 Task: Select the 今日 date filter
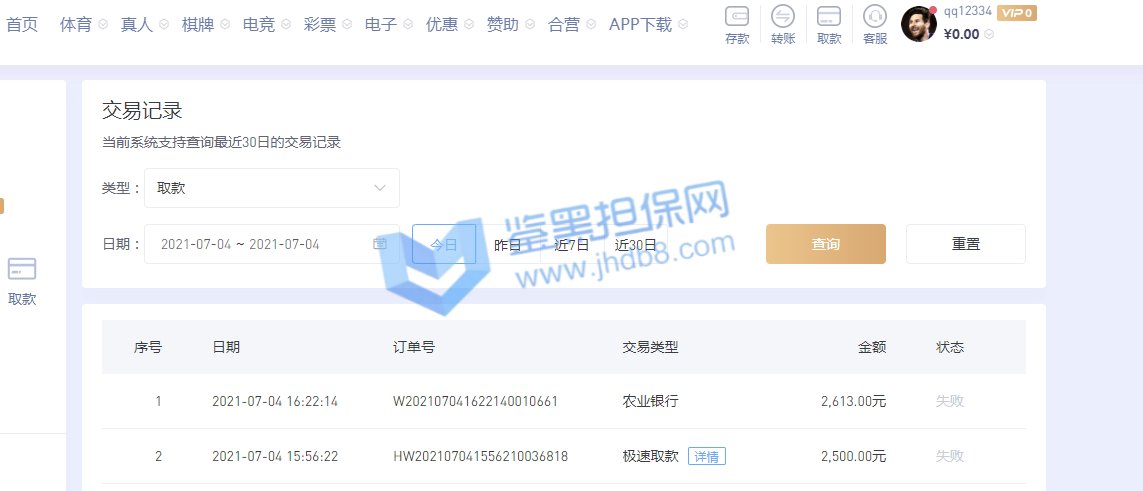pos(444,244)
